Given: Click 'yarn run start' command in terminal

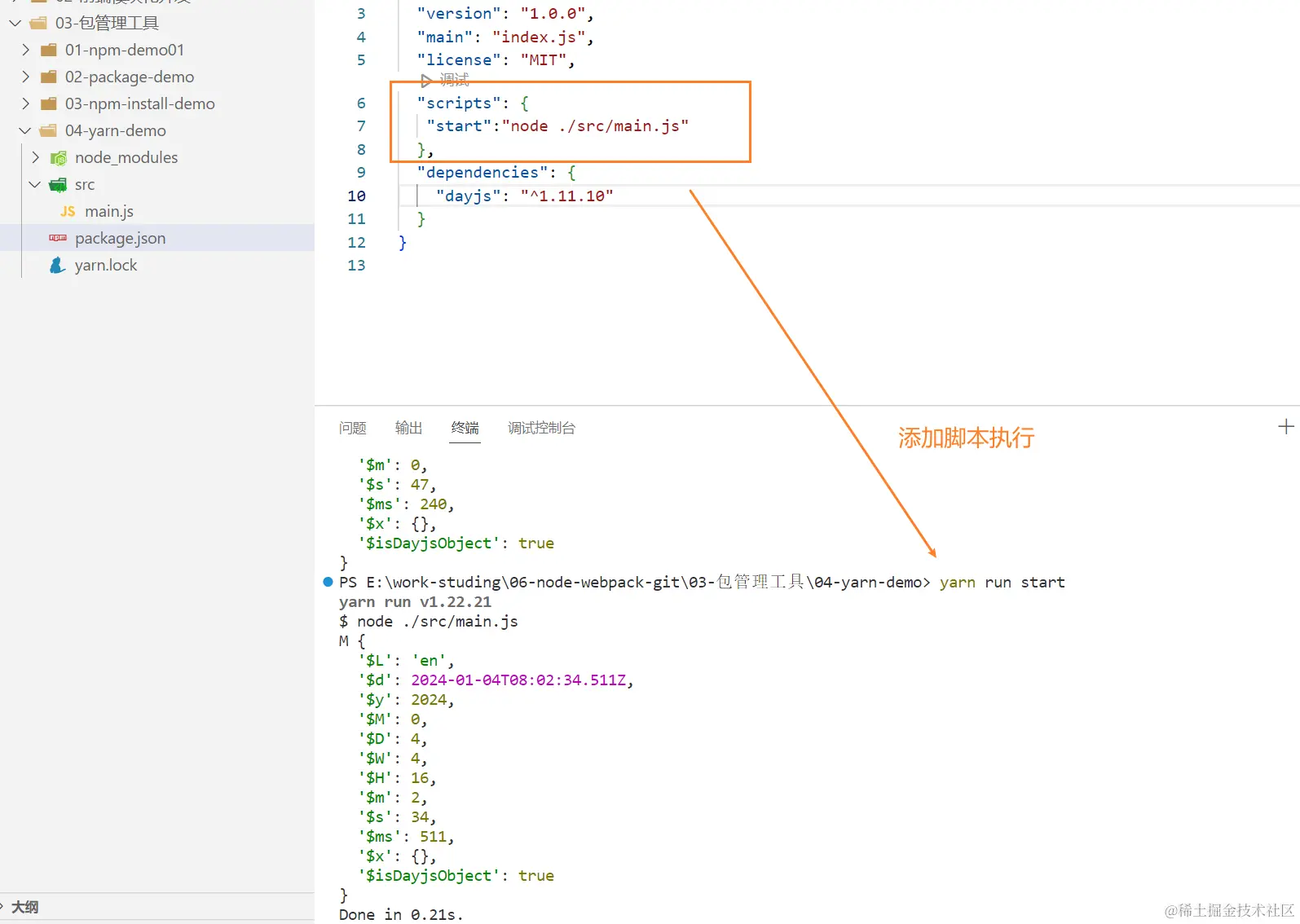Looking at the screenshot, I should click(x=1002, y=582).
